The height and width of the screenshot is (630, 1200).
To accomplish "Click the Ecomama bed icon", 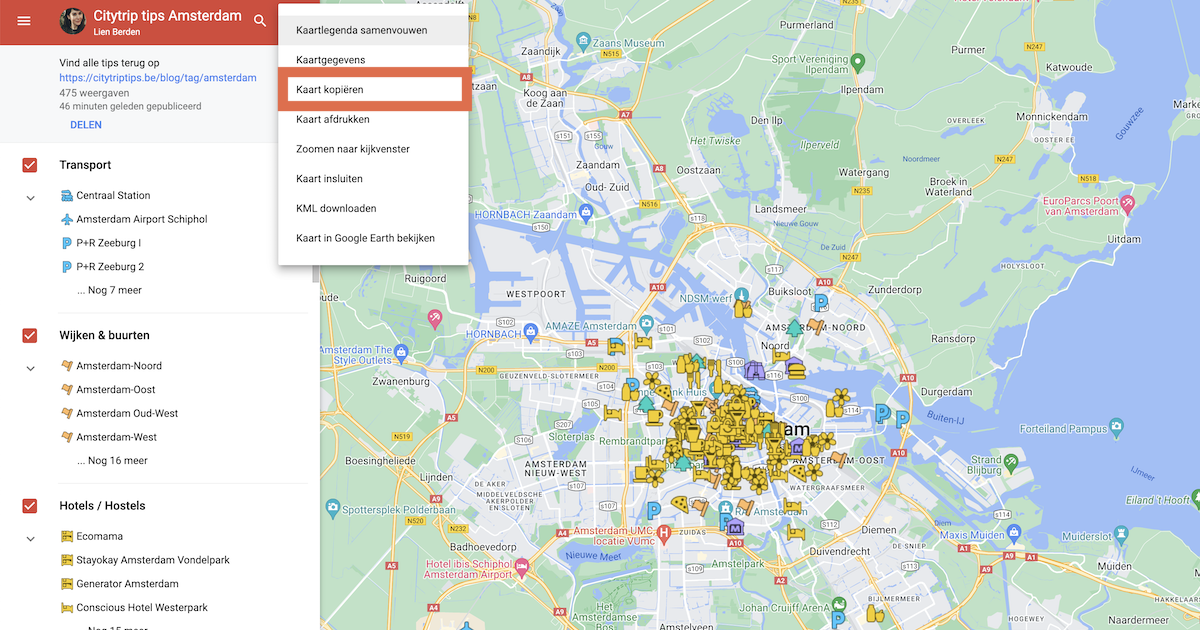I will [x=67, y=536].
